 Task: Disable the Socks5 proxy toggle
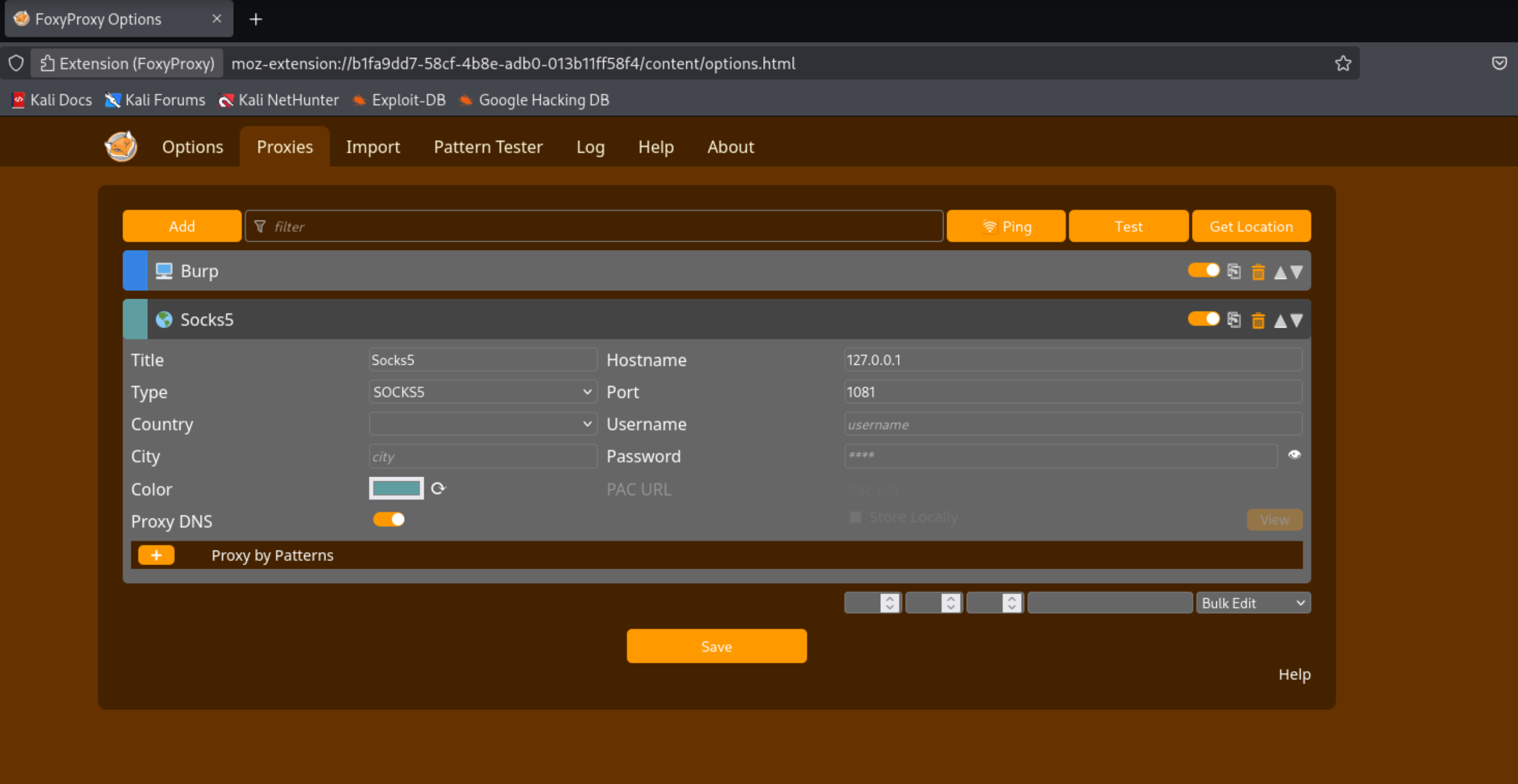click(1203, 319)
